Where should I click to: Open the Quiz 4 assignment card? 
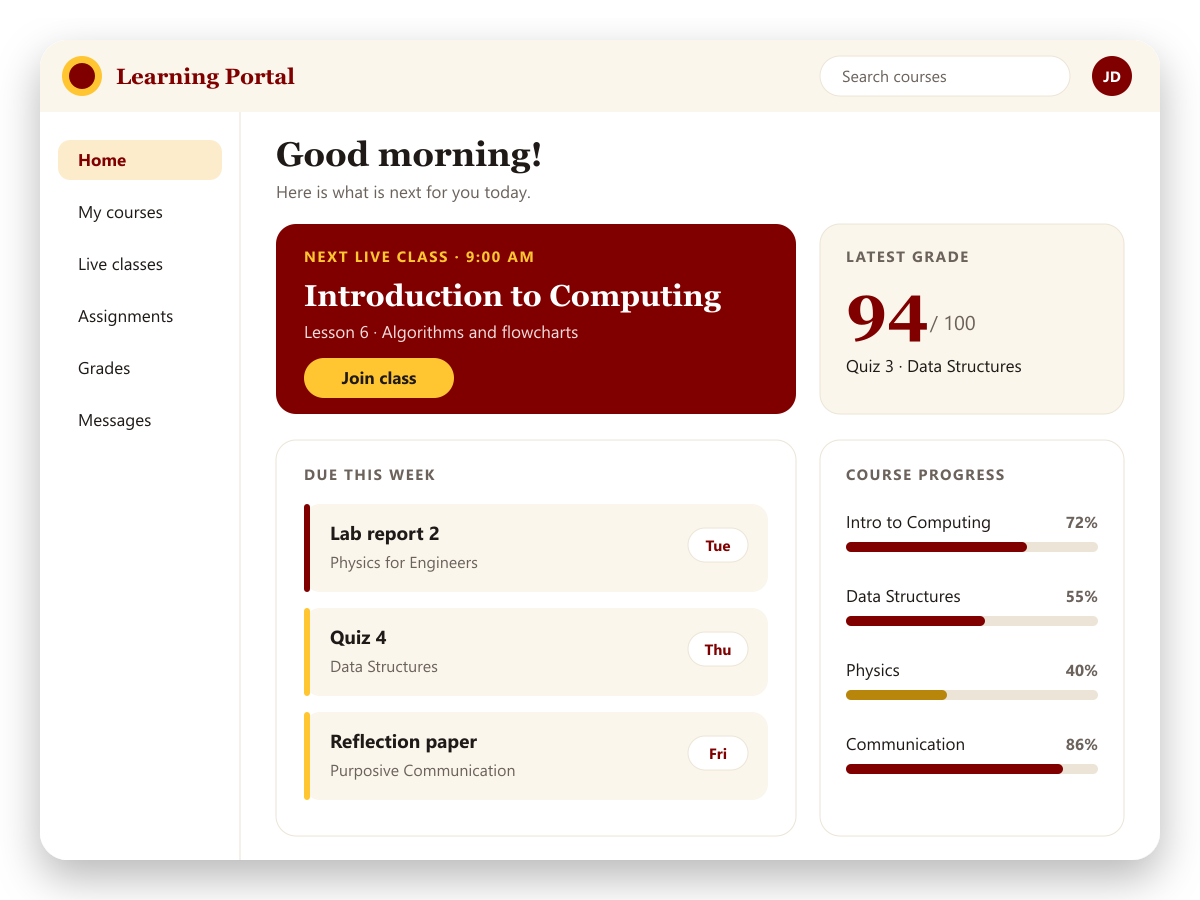point(536,652)
